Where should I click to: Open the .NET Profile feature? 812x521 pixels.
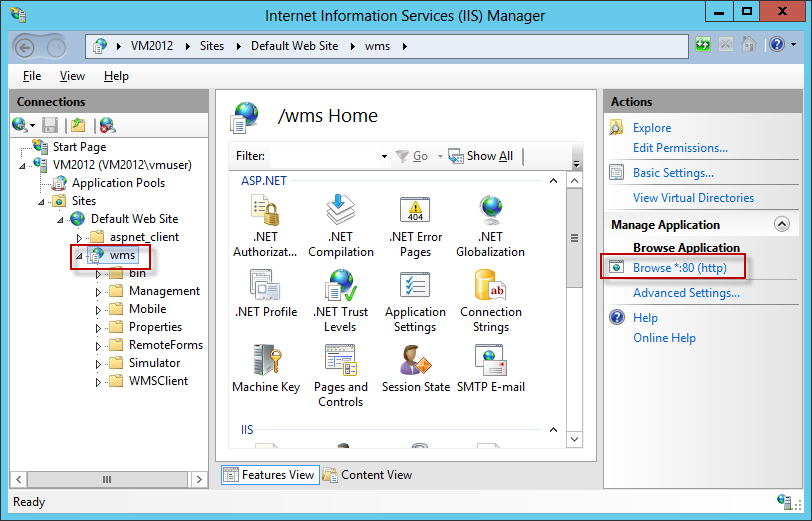click(x=265, y=285)
